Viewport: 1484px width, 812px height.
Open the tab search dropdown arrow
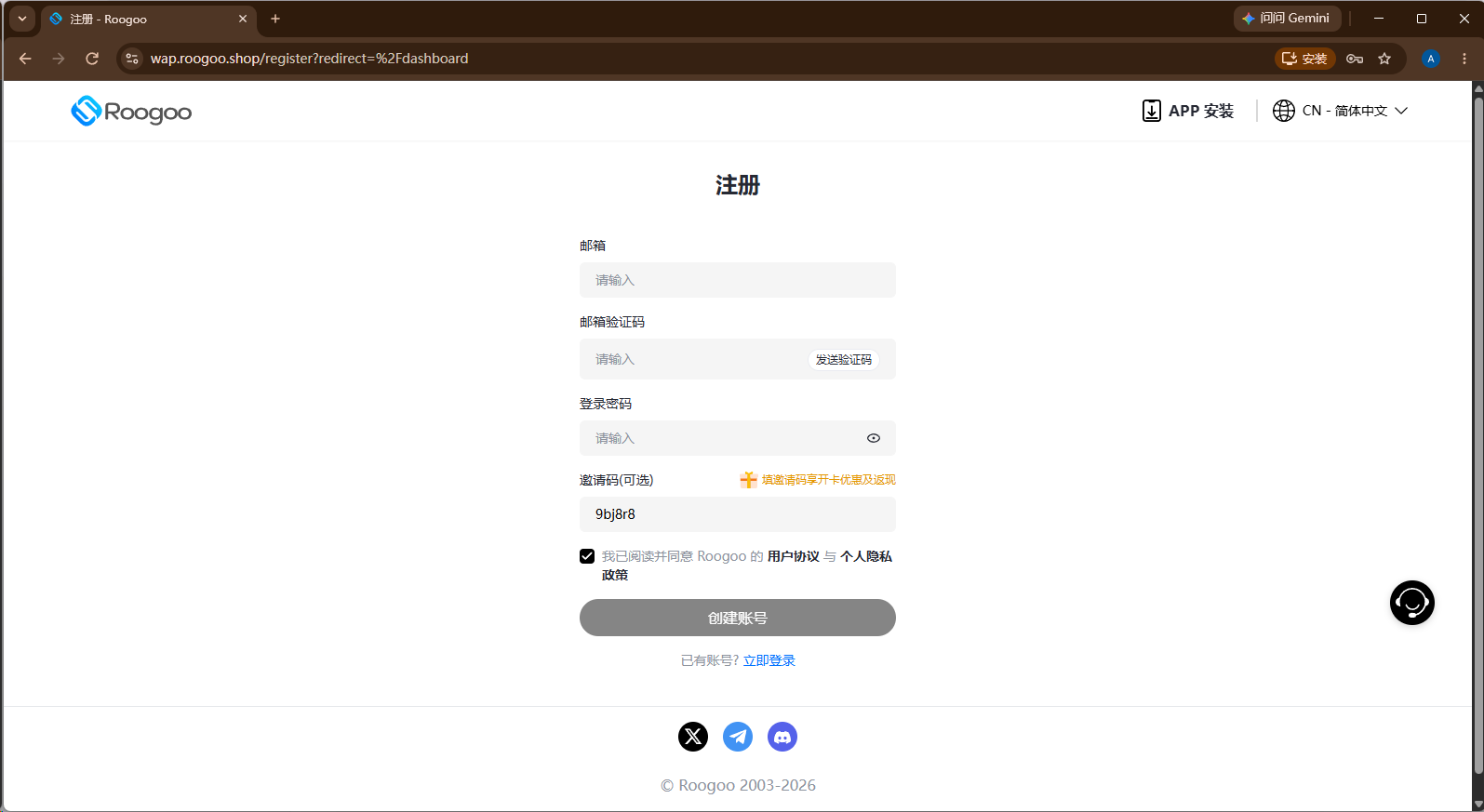point(22,19)
